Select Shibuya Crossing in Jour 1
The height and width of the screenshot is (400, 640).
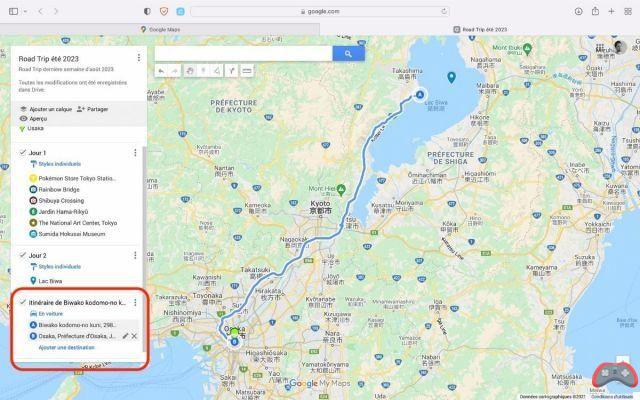pyautogui.click(x=57, y=200)
